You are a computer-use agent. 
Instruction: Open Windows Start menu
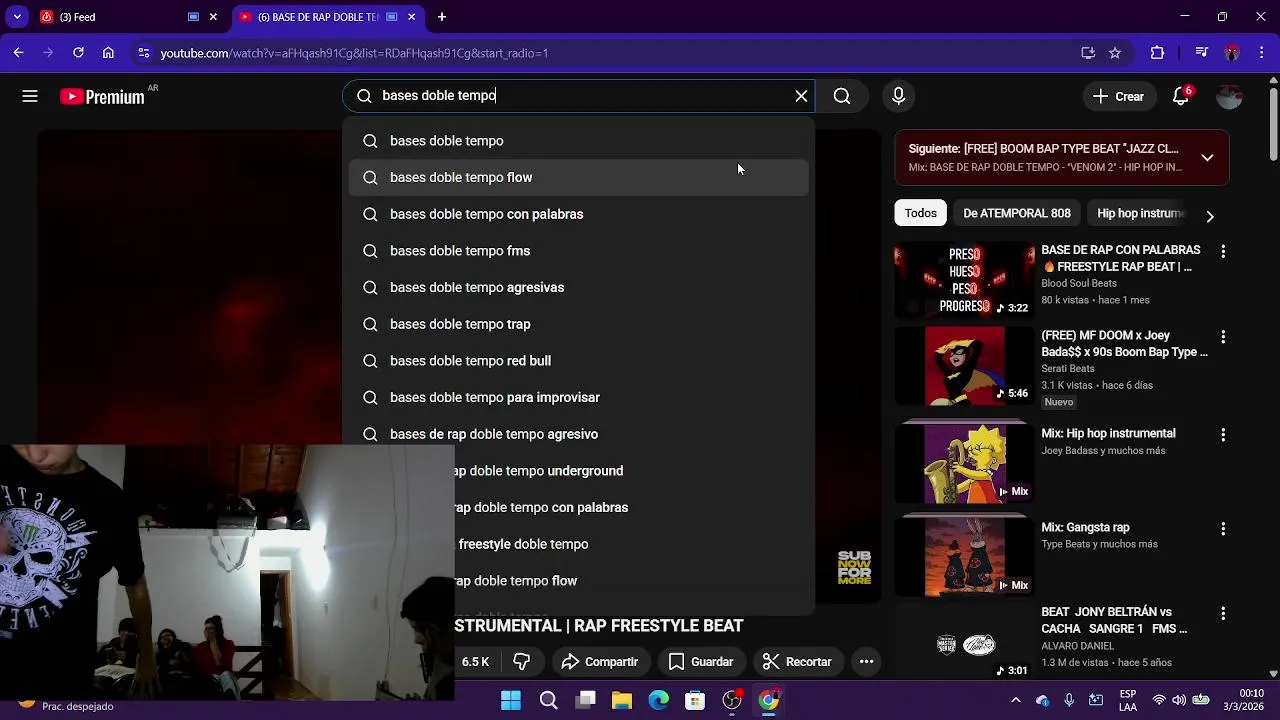pyautogui.click(x=510, y=700)
